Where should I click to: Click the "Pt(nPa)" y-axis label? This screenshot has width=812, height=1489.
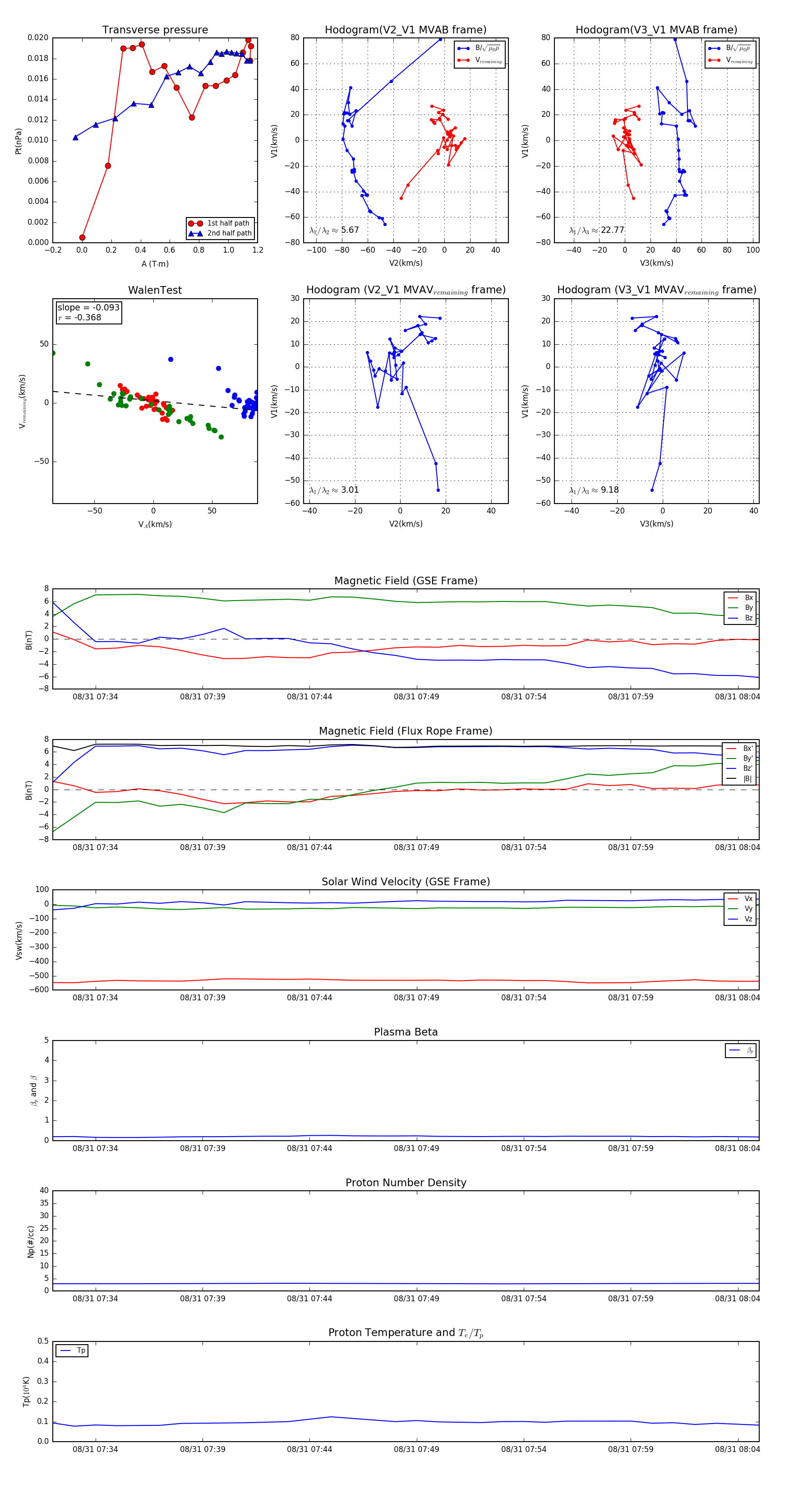click(18, 141)
